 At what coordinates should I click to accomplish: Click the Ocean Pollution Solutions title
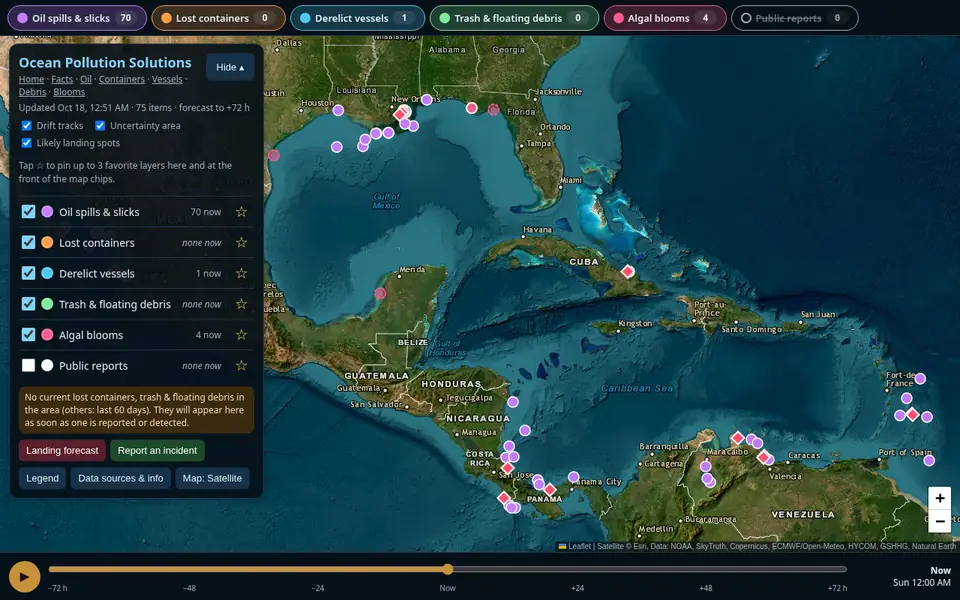tap(105, 62)
